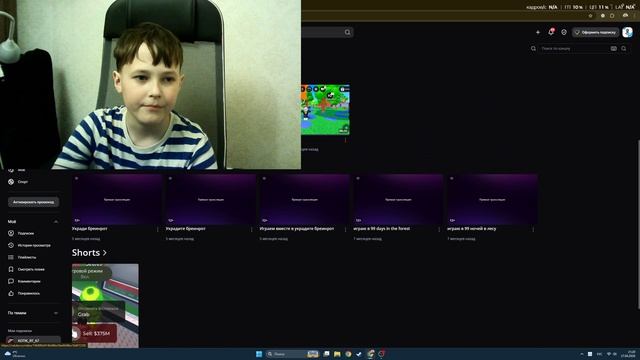640x360 pixels.
Task: Click the magnifier in the main search bar
Action: coord(347,32)
